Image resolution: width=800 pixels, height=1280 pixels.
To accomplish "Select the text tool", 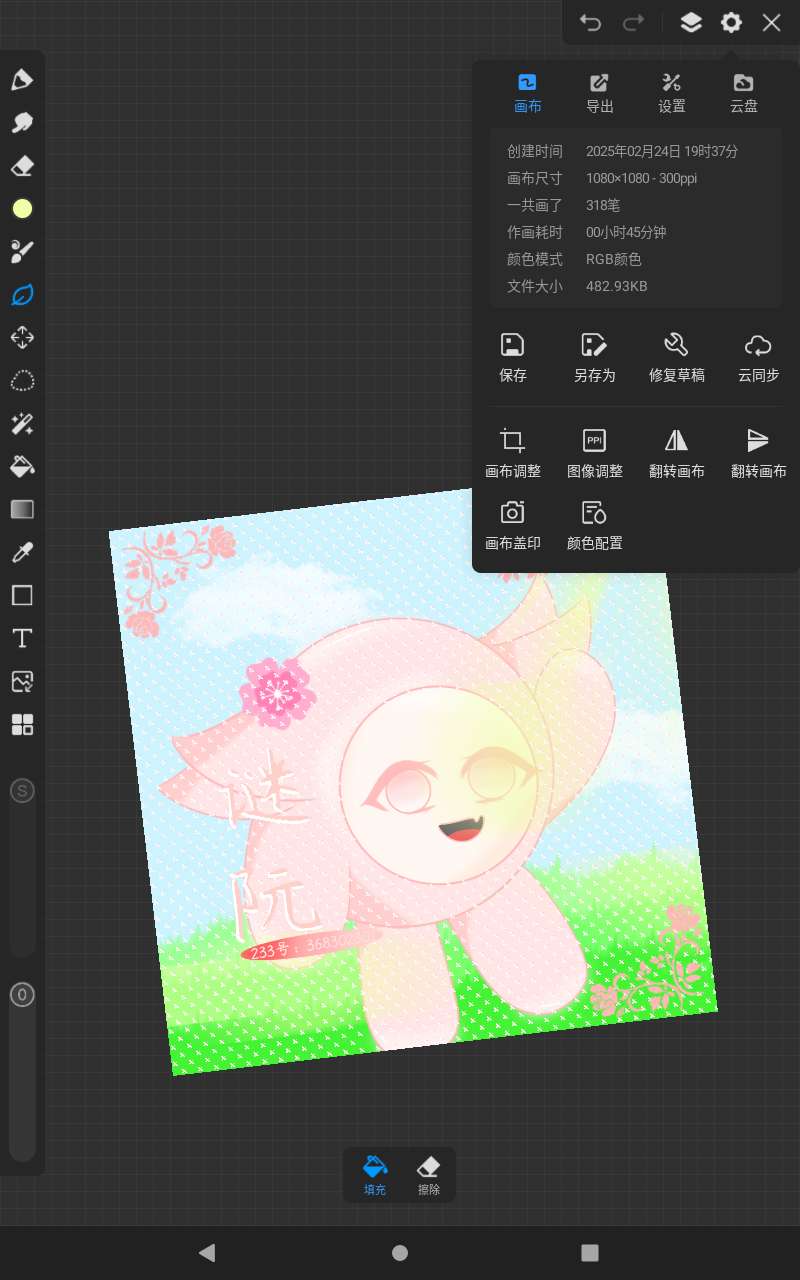I will (22, 639).
